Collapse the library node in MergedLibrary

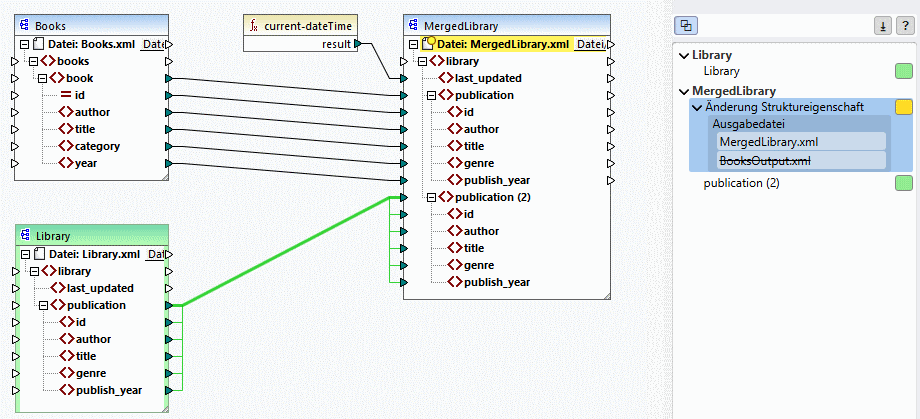[422, 61]
